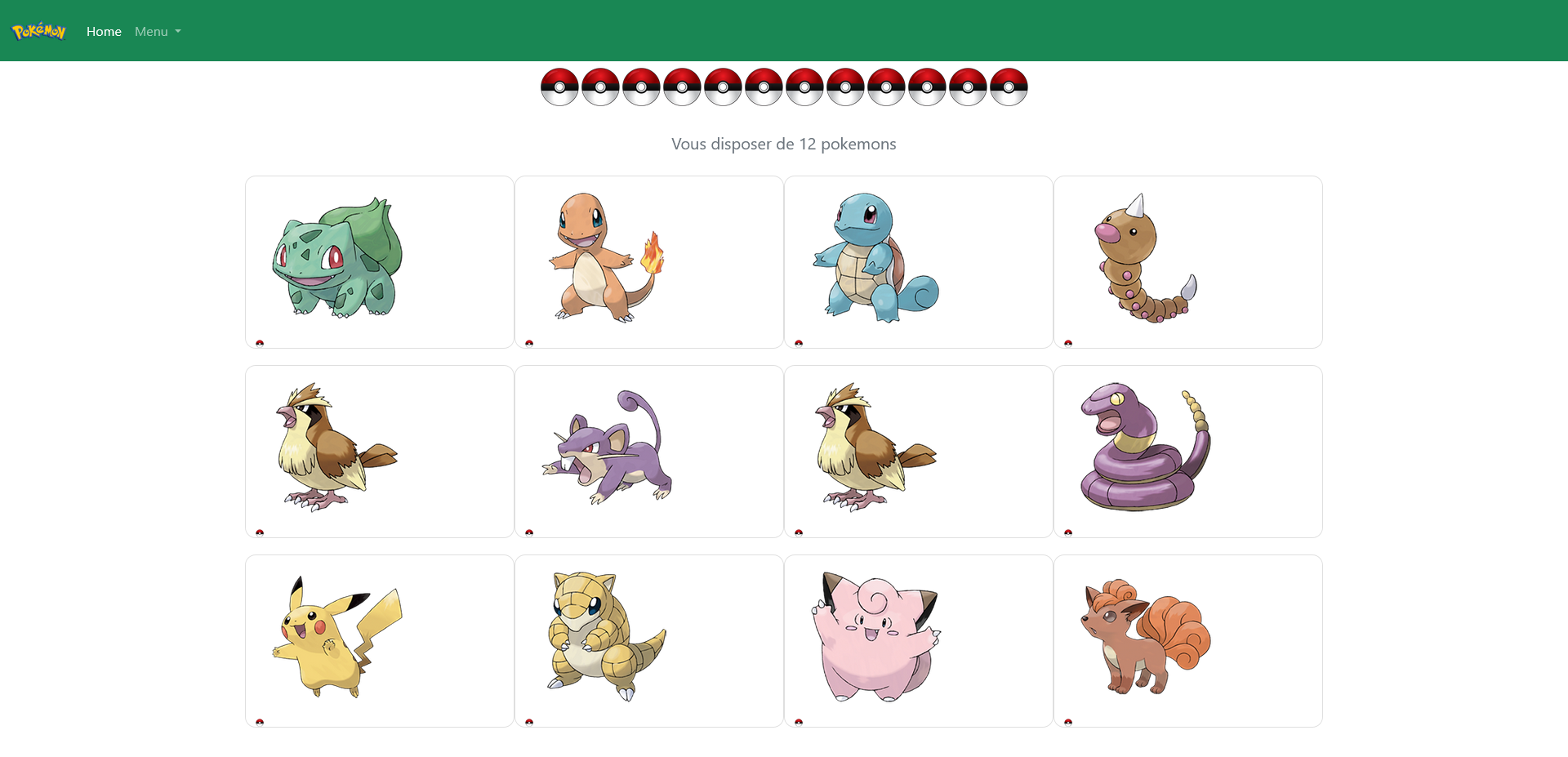The width and height of the screenshot is (1568, 757).
Task: Select the Squirtle card image
Action: 876,258
